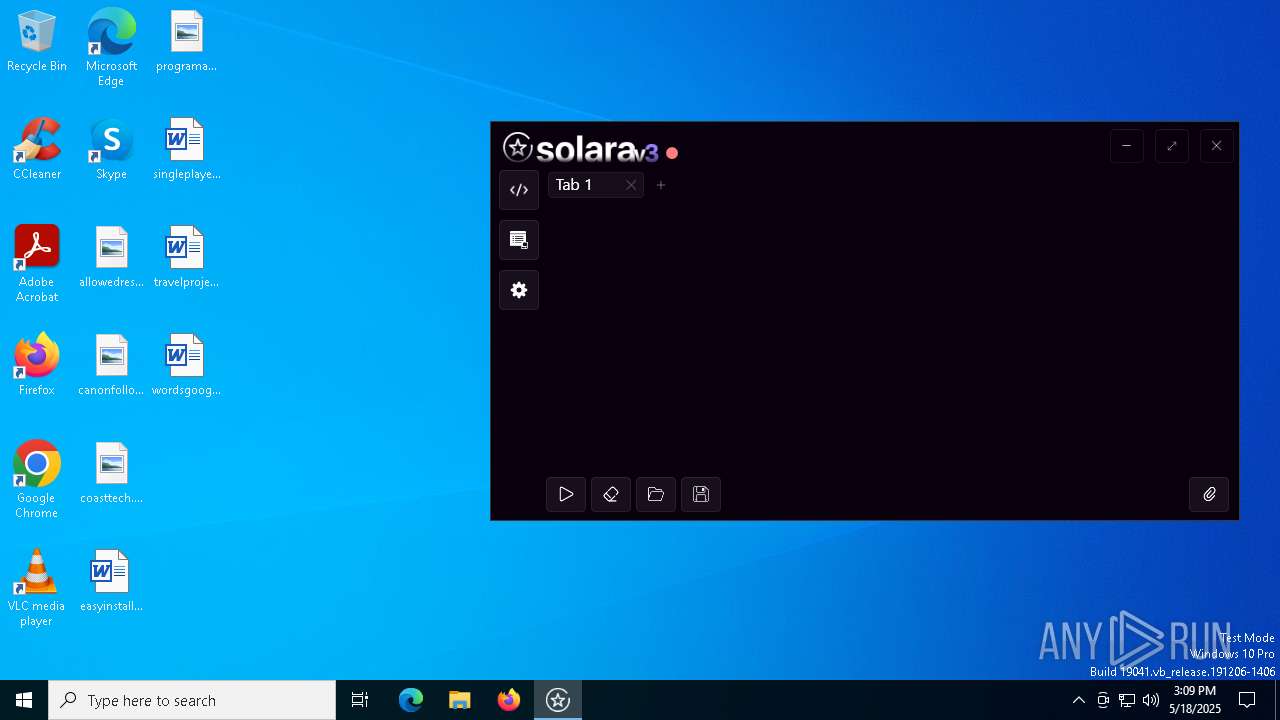The width and height of the screenshot is (1280, 720).
Task: Open the Solara script list panel
Action: tap(519, 240)
